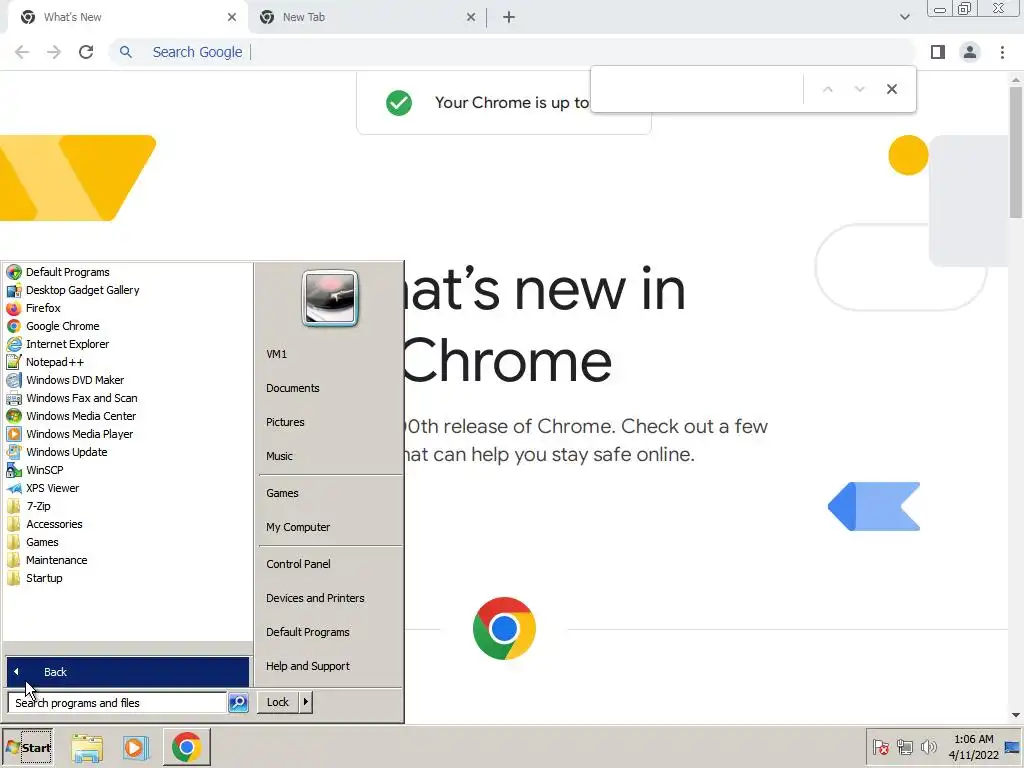This screenshot has height=768, width=1024.
Task: Click the find-in-page text field
Action: (x=699, y=89)
